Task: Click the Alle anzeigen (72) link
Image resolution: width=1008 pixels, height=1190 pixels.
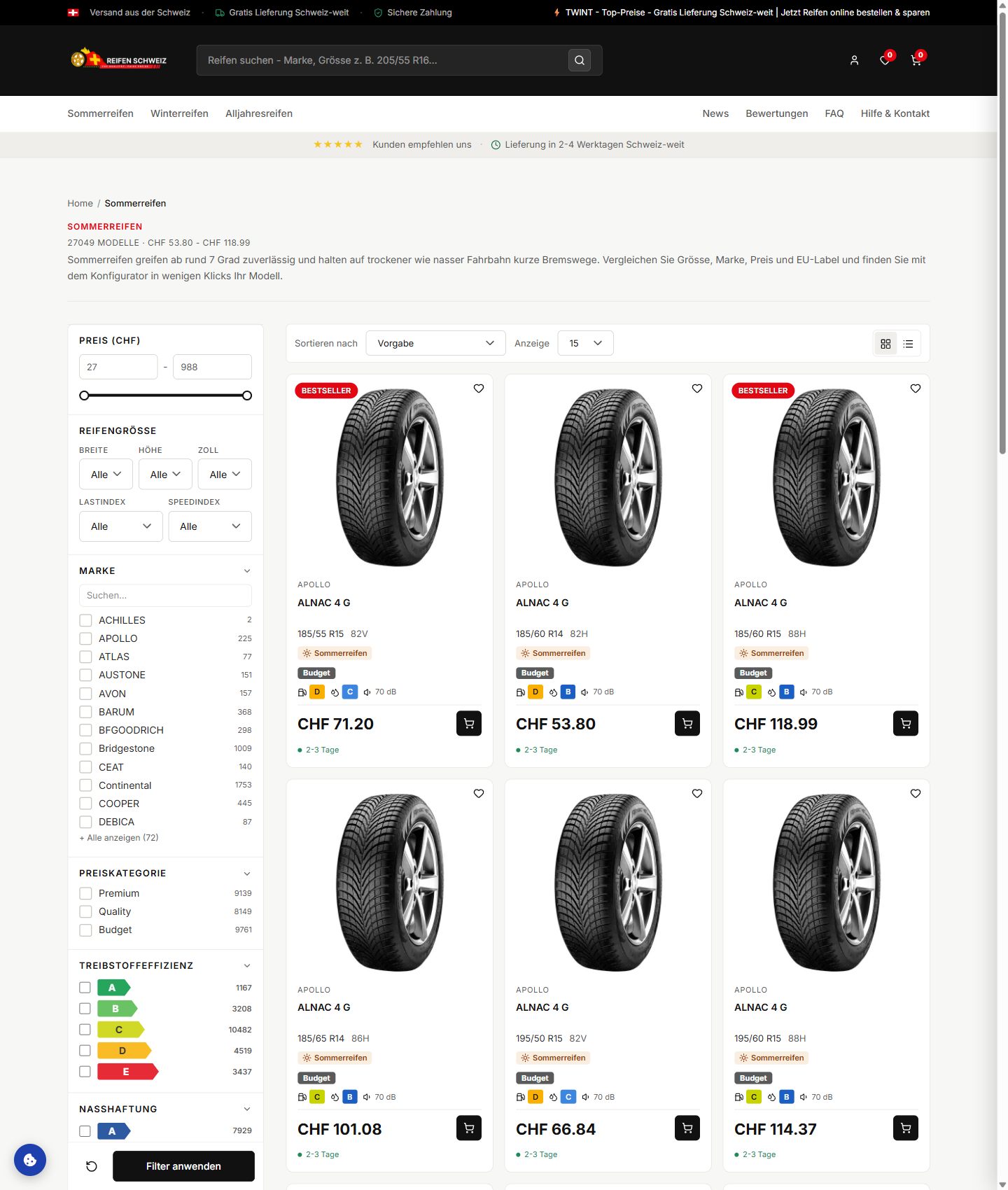Action: pos(119,838)
